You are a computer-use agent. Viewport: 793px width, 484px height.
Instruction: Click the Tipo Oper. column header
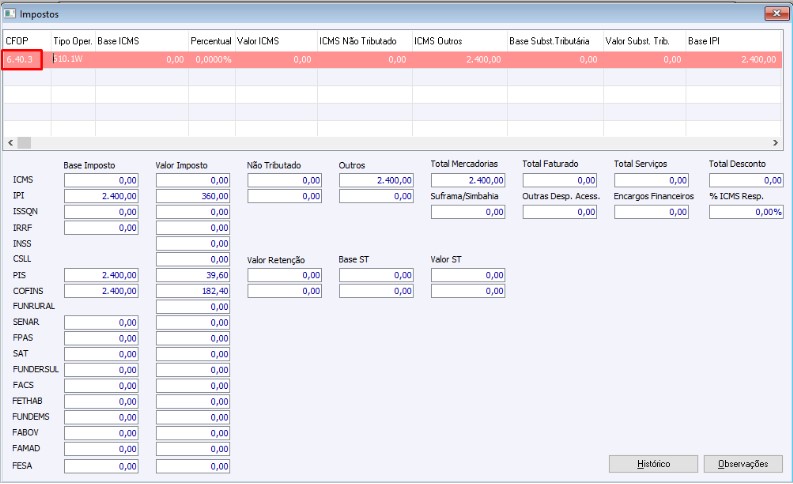pos(73,41)
